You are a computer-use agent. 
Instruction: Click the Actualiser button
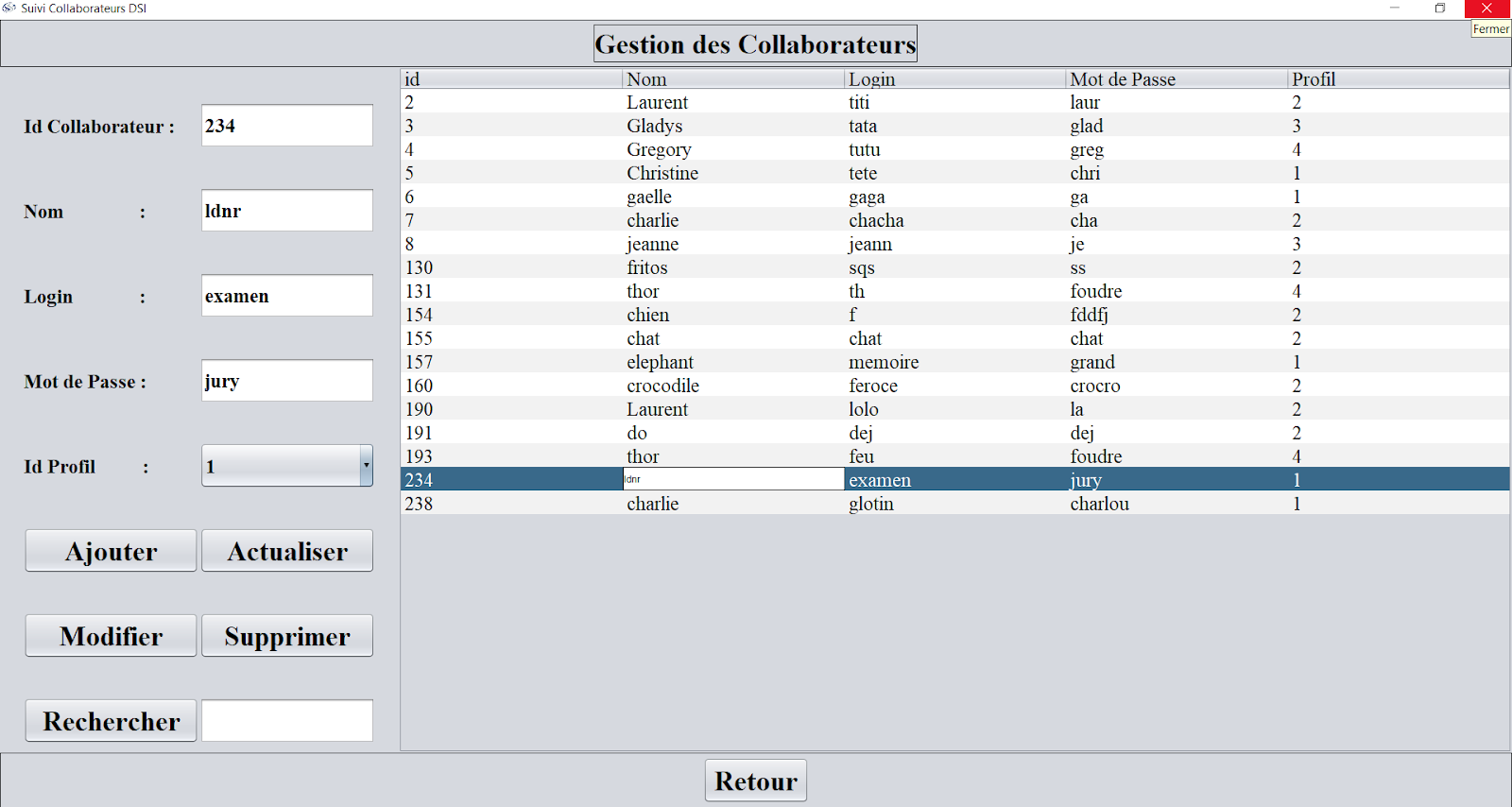[287, 551]
